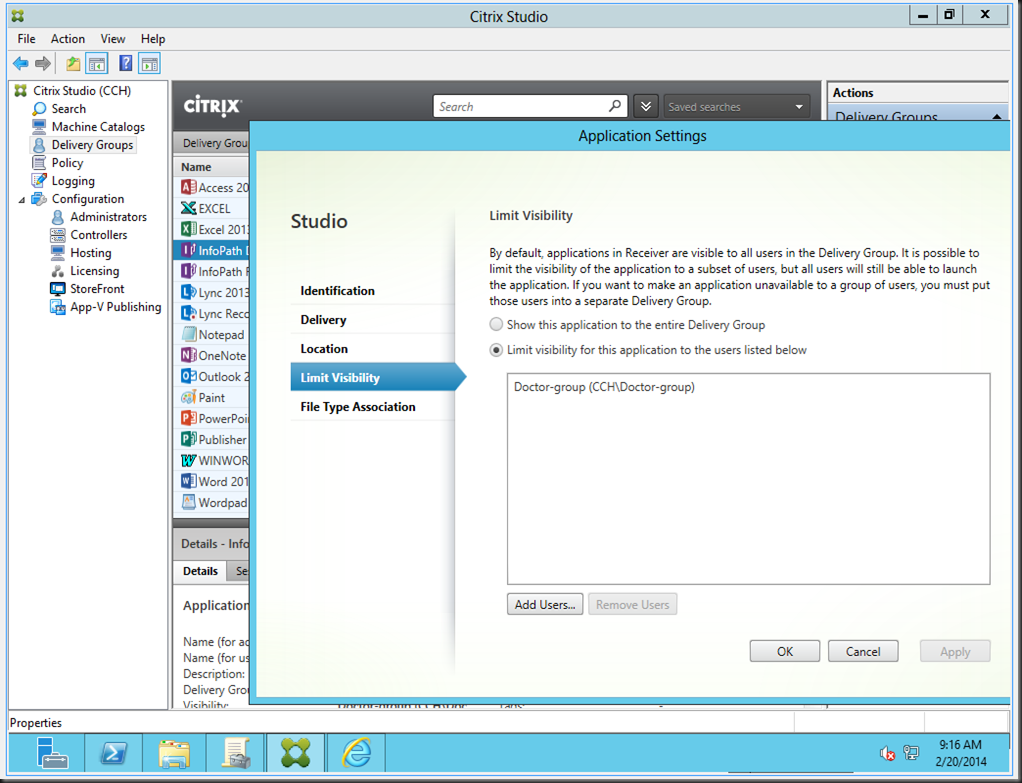Select Limit visibility to users listed below
This screenshot has width=1022, height=783.
[x=497, y=350]
